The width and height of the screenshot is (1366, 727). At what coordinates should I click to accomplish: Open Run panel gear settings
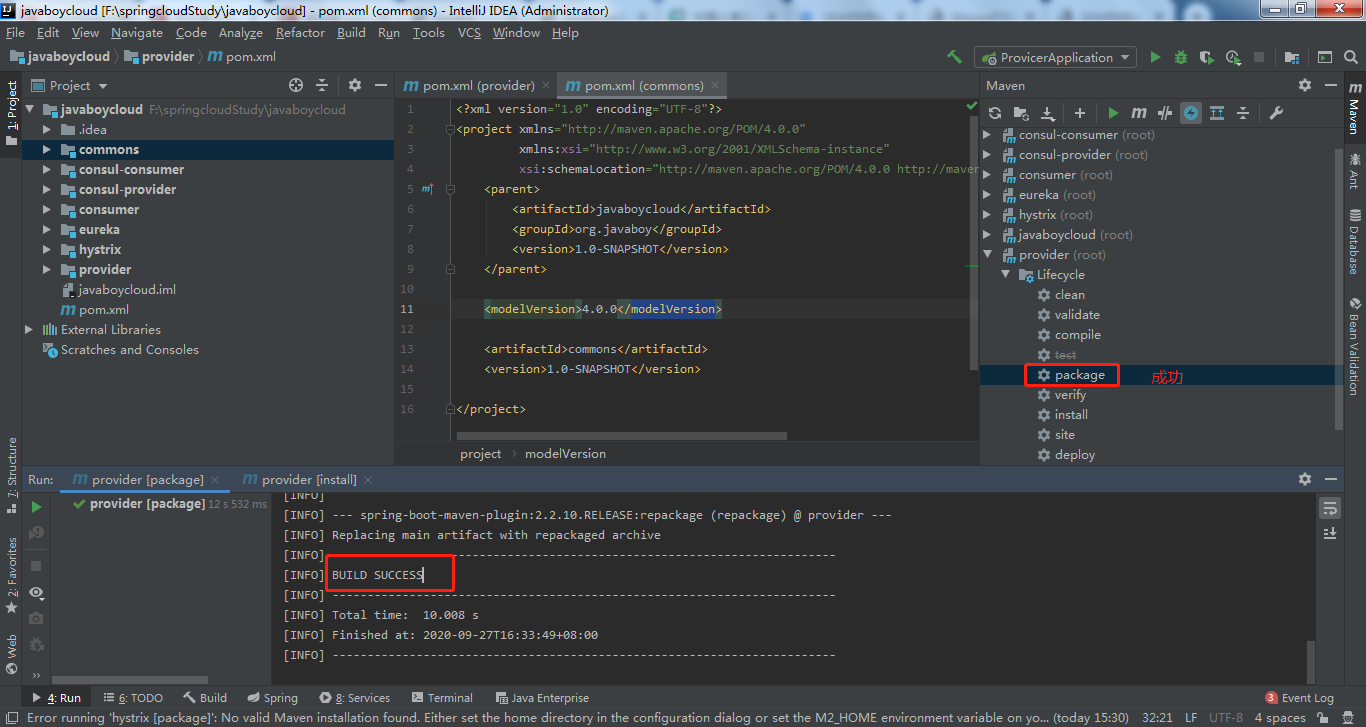pyautogui.click(x=1305, y=480)
